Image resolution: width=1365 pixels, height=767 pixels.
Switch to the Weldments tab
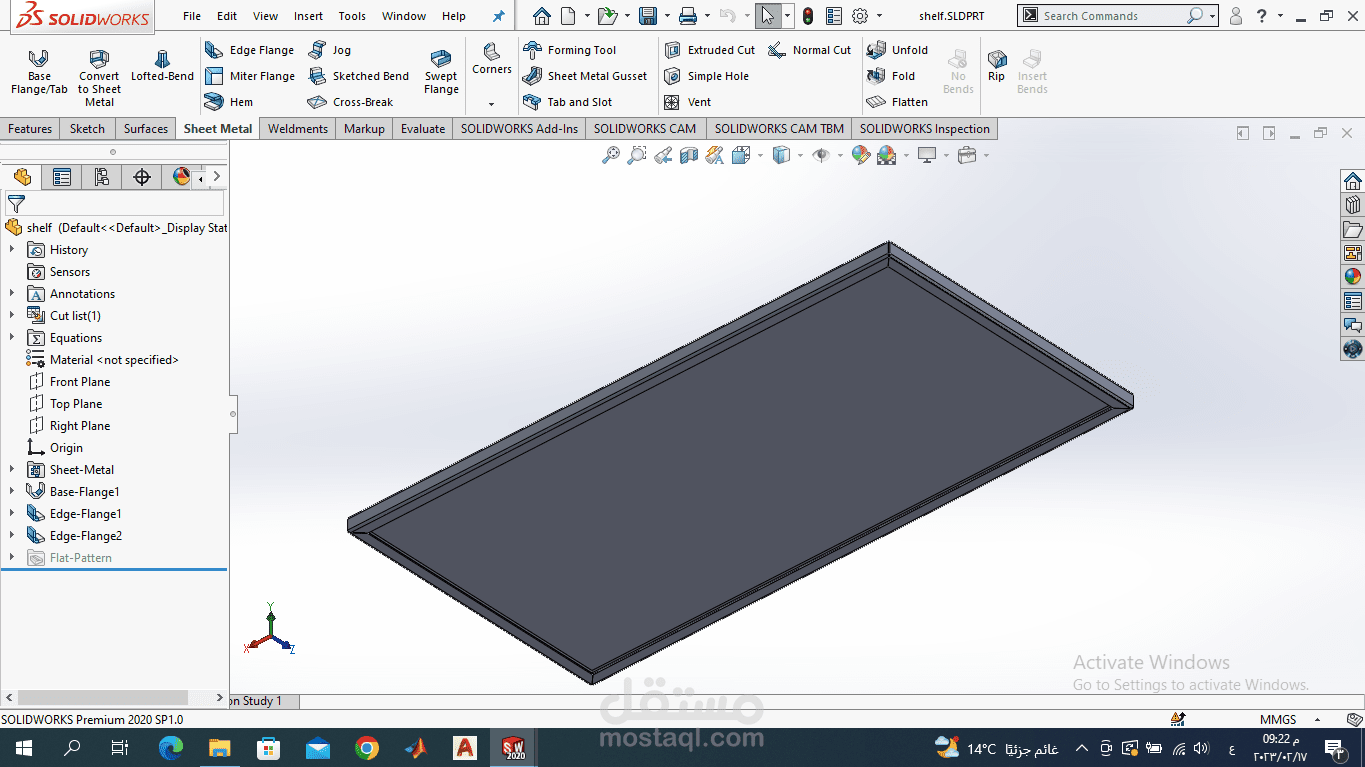[298, 129]
